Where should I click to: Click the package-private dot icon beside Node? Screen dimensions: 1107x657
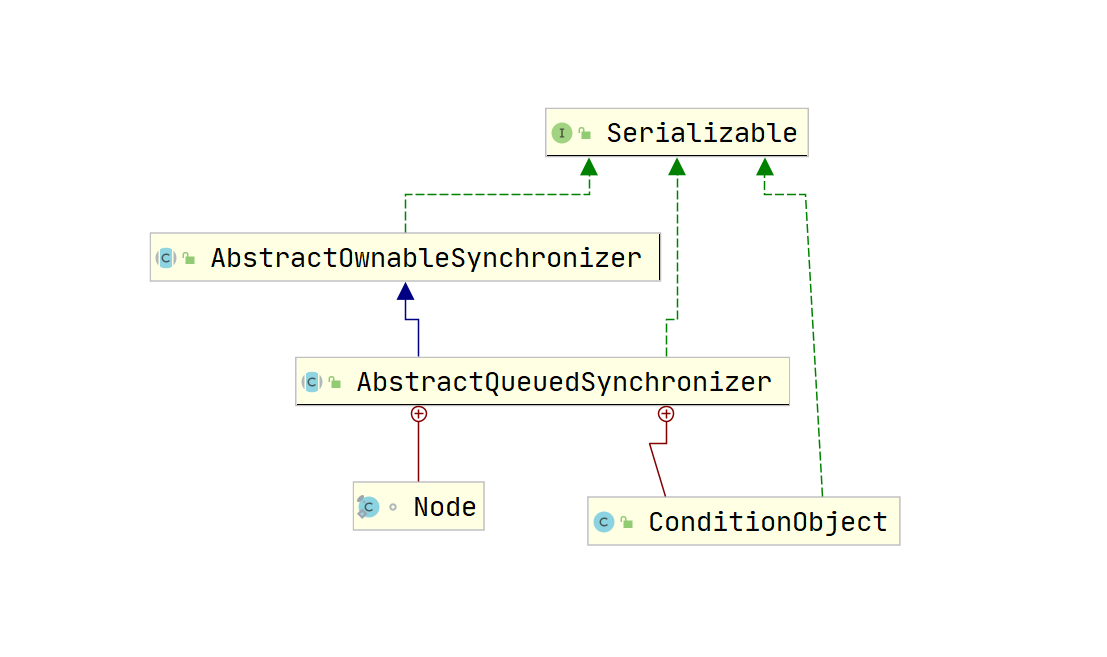[x=393, y=507]
